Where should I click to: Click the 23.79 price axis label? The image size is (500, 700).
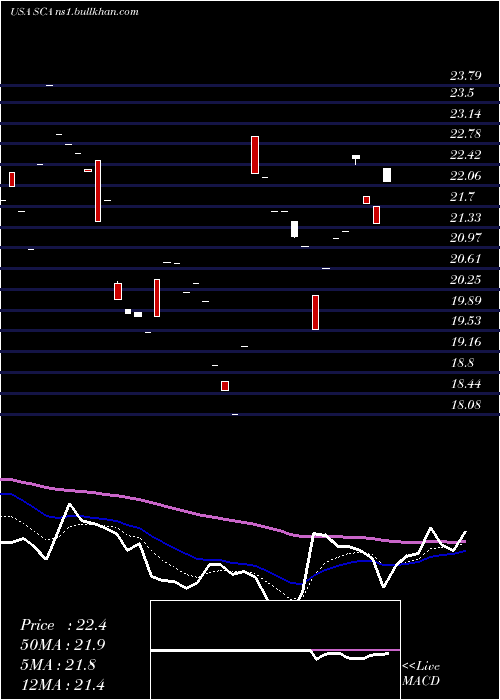(466, 75)
